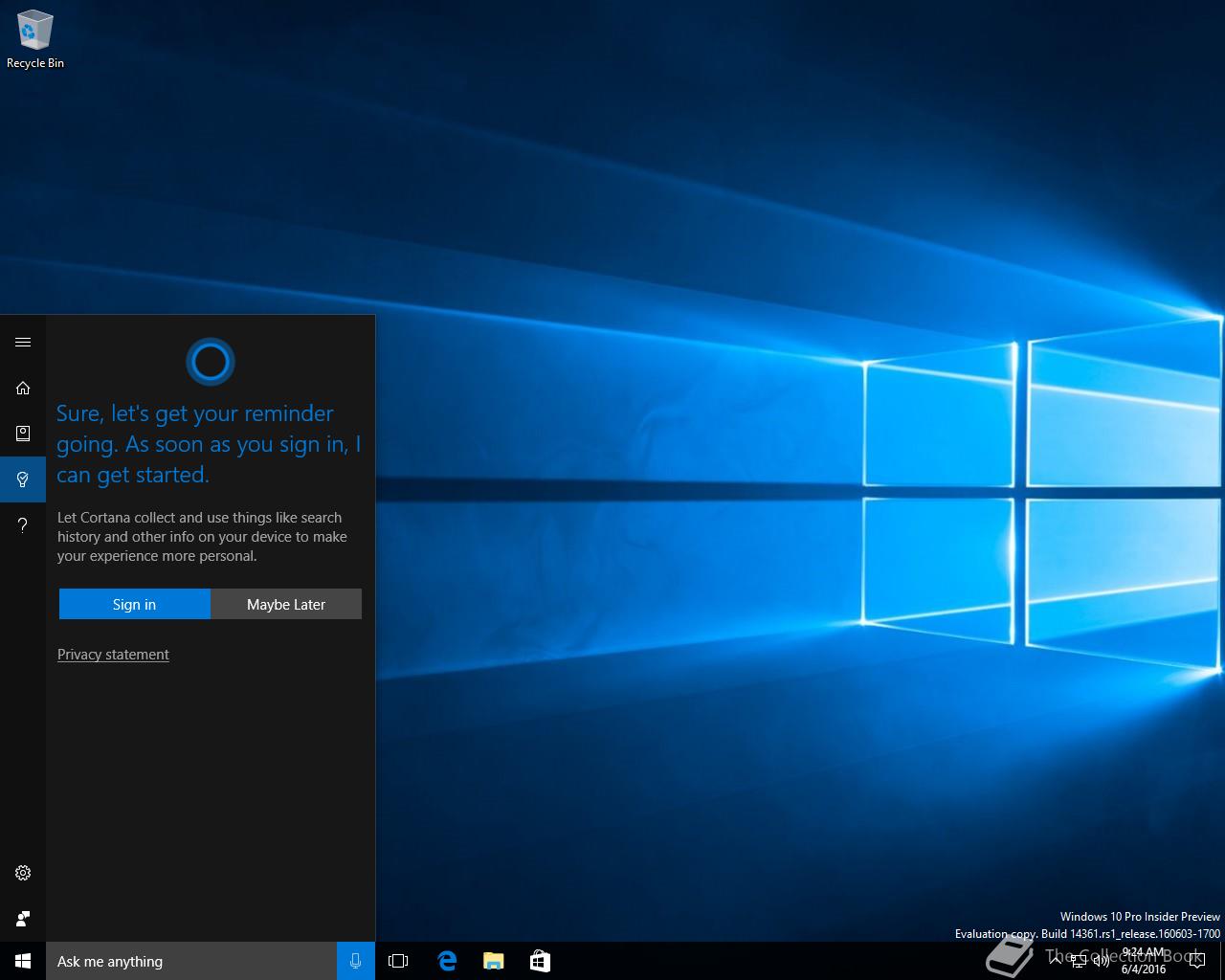Activate the Cortana microphone
Screen dimensions: 1225x980
tap(356, 961)
